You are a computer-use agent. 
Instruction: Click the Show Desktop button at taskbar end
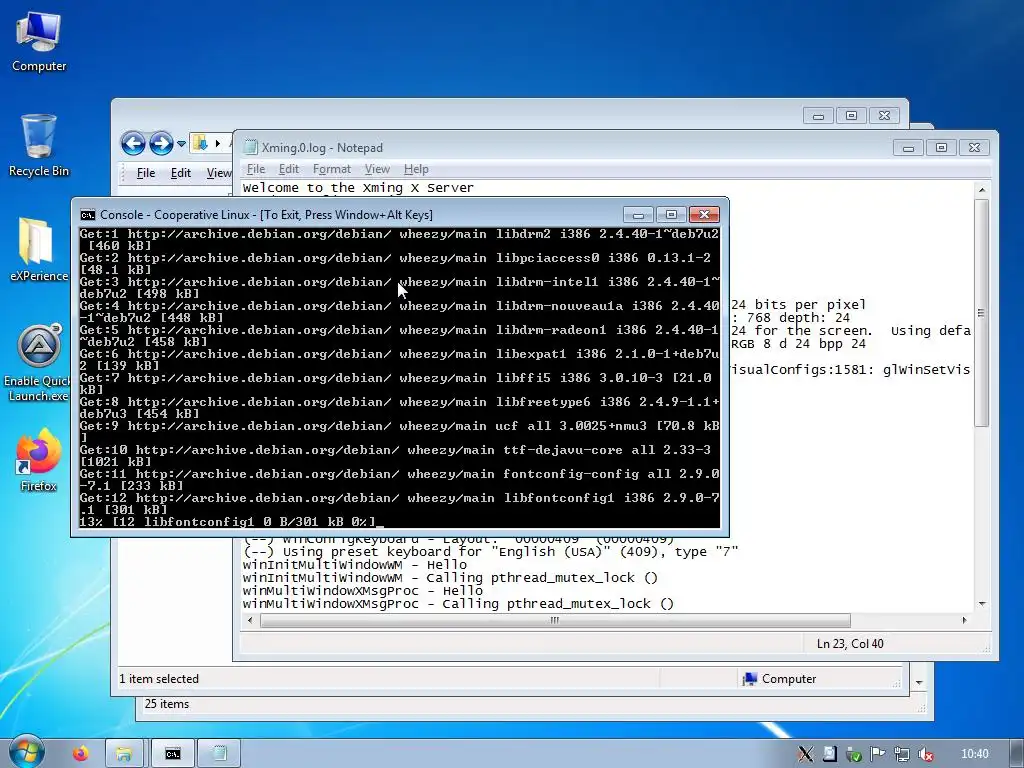click(x=1018, y=754)
